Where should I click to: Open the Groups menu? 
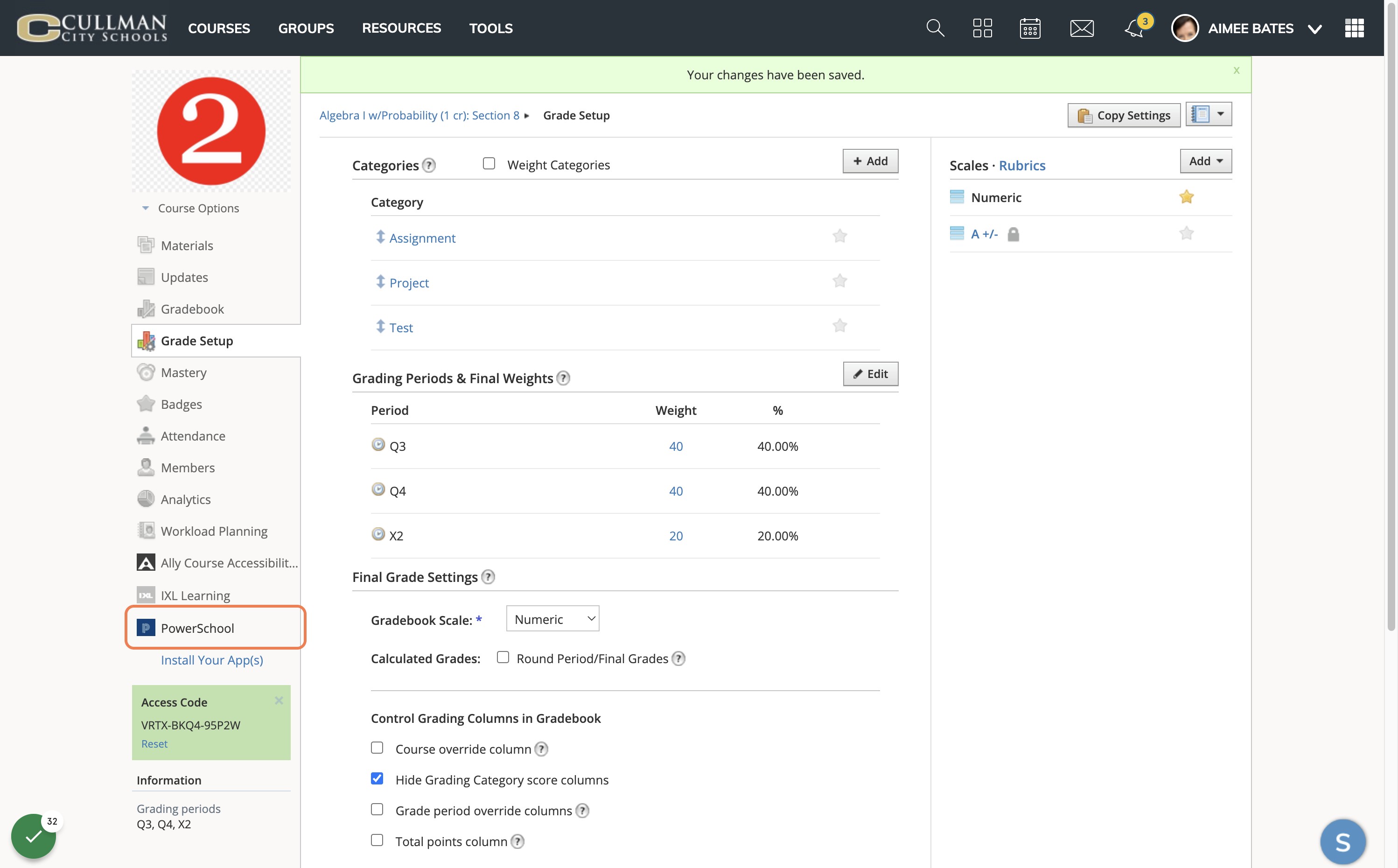(306, 28)
